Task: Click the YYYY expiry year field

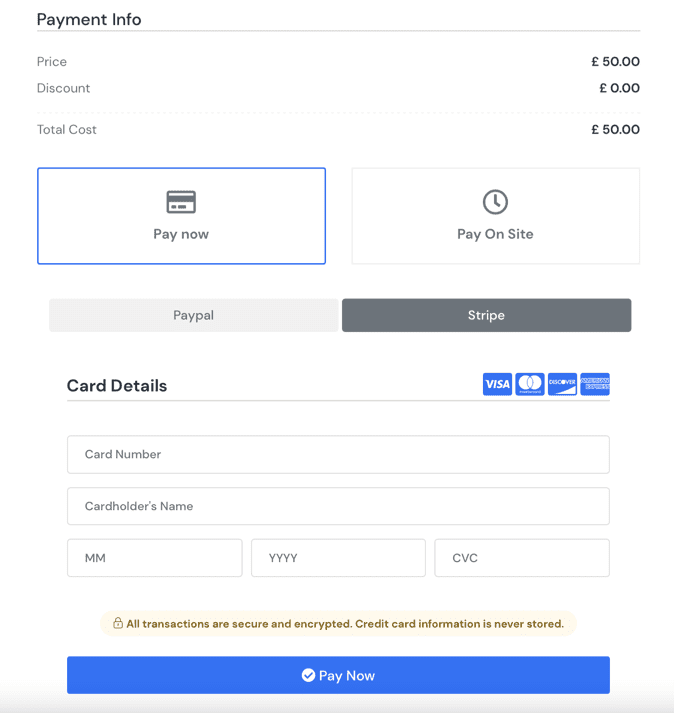Action: coord(338,558)
